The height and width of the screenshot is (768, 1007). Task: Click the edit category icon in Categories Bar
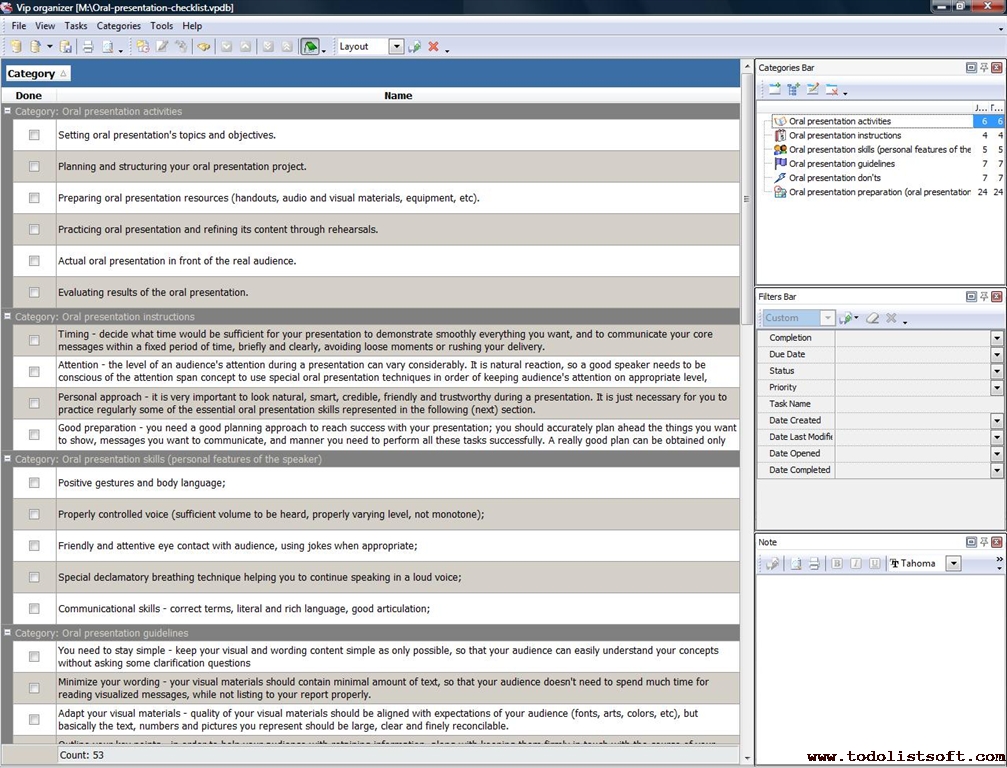pos(812,90)
